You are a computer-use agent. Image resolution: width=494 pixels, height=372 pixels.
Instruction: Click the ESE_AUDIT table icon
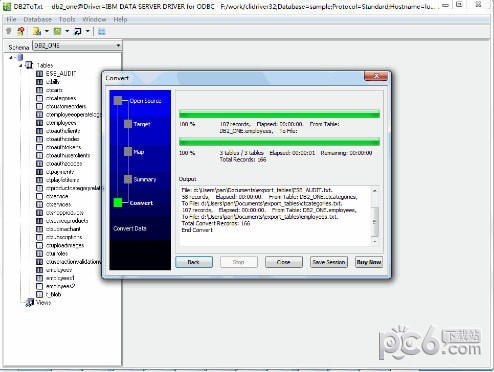40,74
